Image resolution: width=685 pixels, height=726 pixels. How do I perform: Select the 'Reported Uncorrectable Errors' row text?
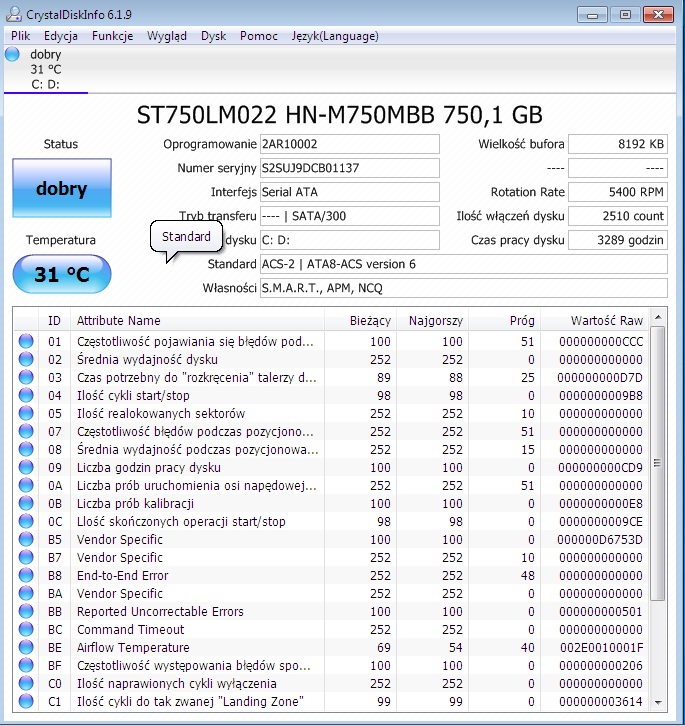point(160,611)
